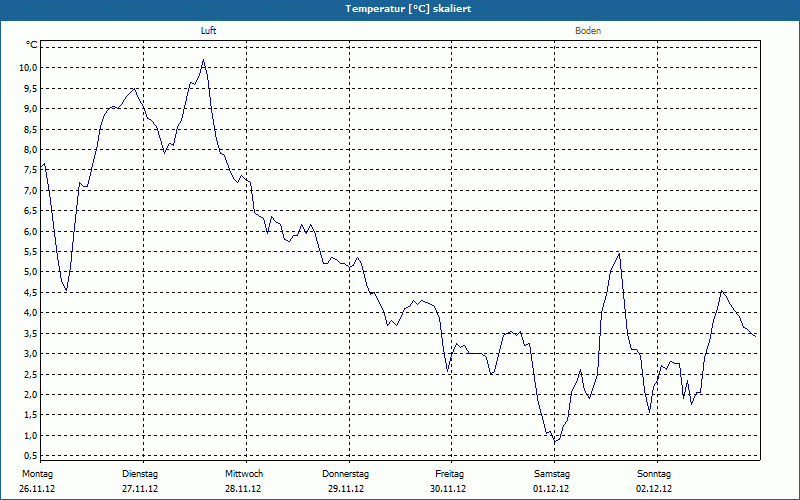
Task: Click the 'Sonntag' day label
Action: pyautogui.click(x=654, y=474)
